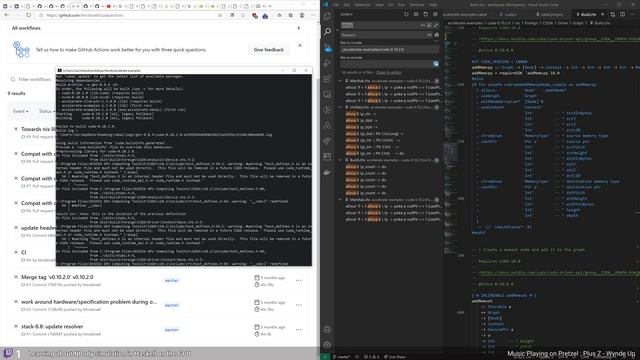Reload the GitHub page in the browser

coord(29,15)
